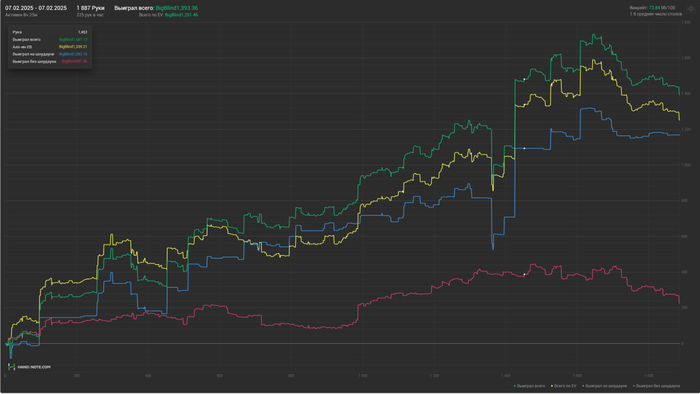Click the white marker on yellow line
Image resolution: width=700 pixels, height=394 pixels.
pyautogui.click(x=525, y=105)
